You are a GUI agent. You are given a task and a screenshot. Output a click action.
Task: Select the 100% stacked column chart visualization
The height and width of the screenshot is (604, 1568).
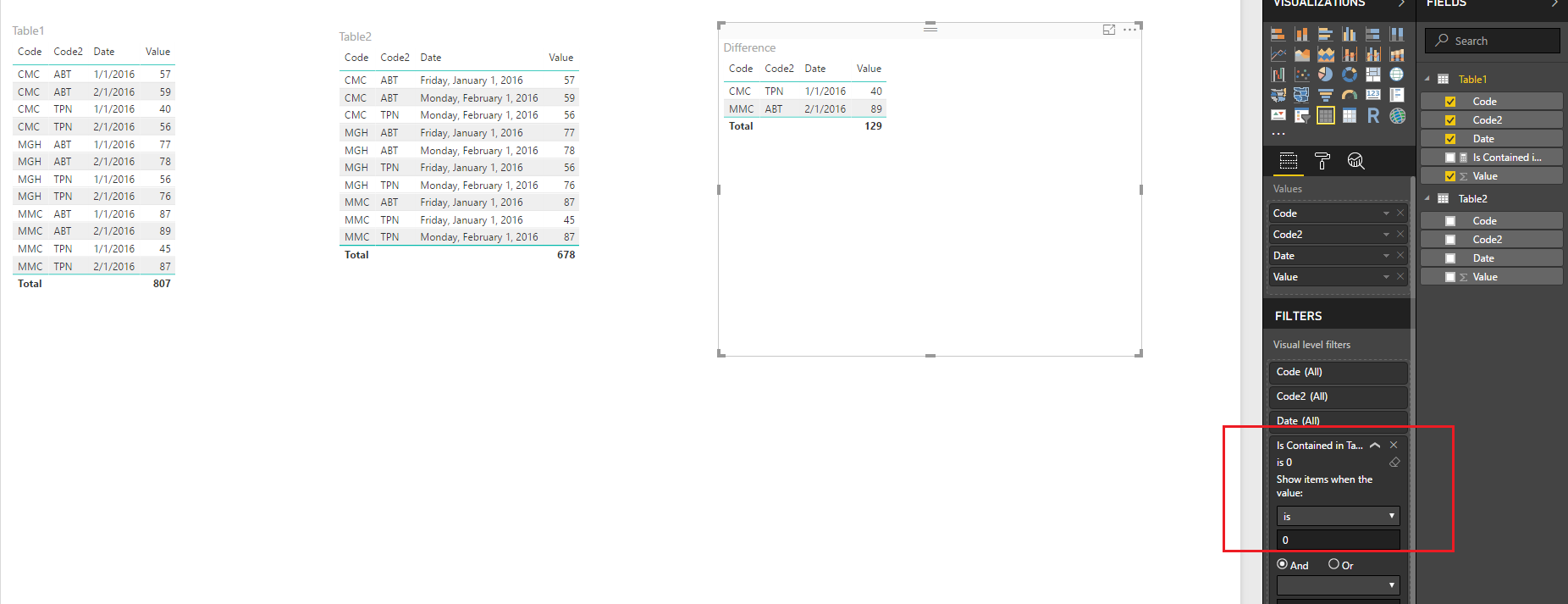coord(1397,34)
